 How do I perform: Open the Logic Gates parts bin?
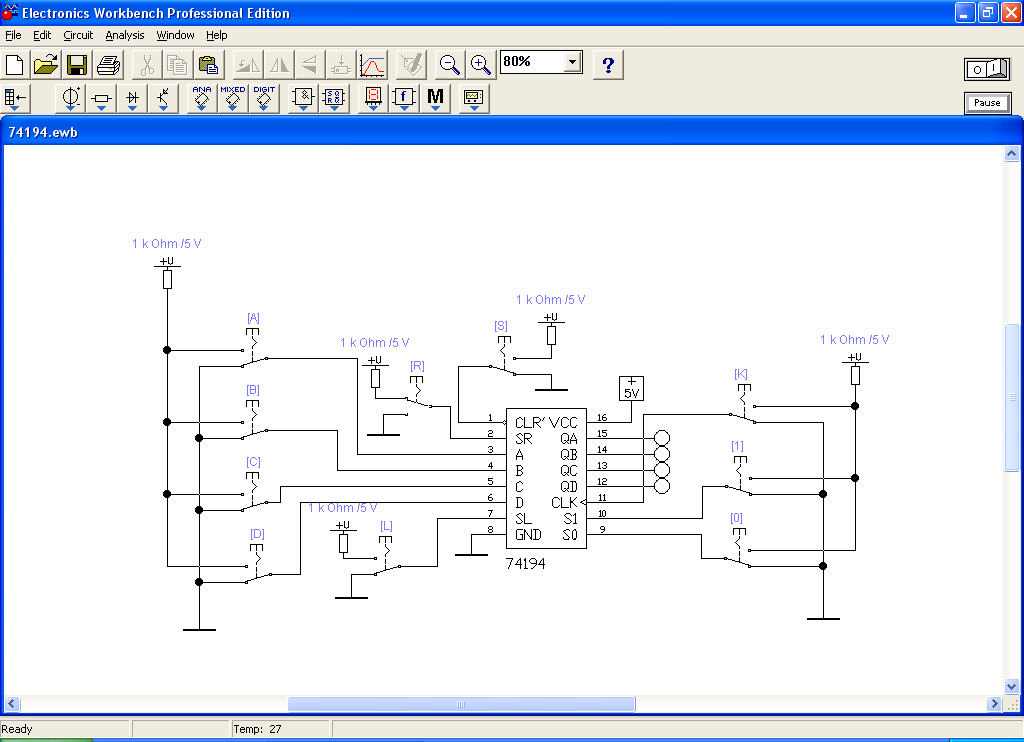coord(303,99)
